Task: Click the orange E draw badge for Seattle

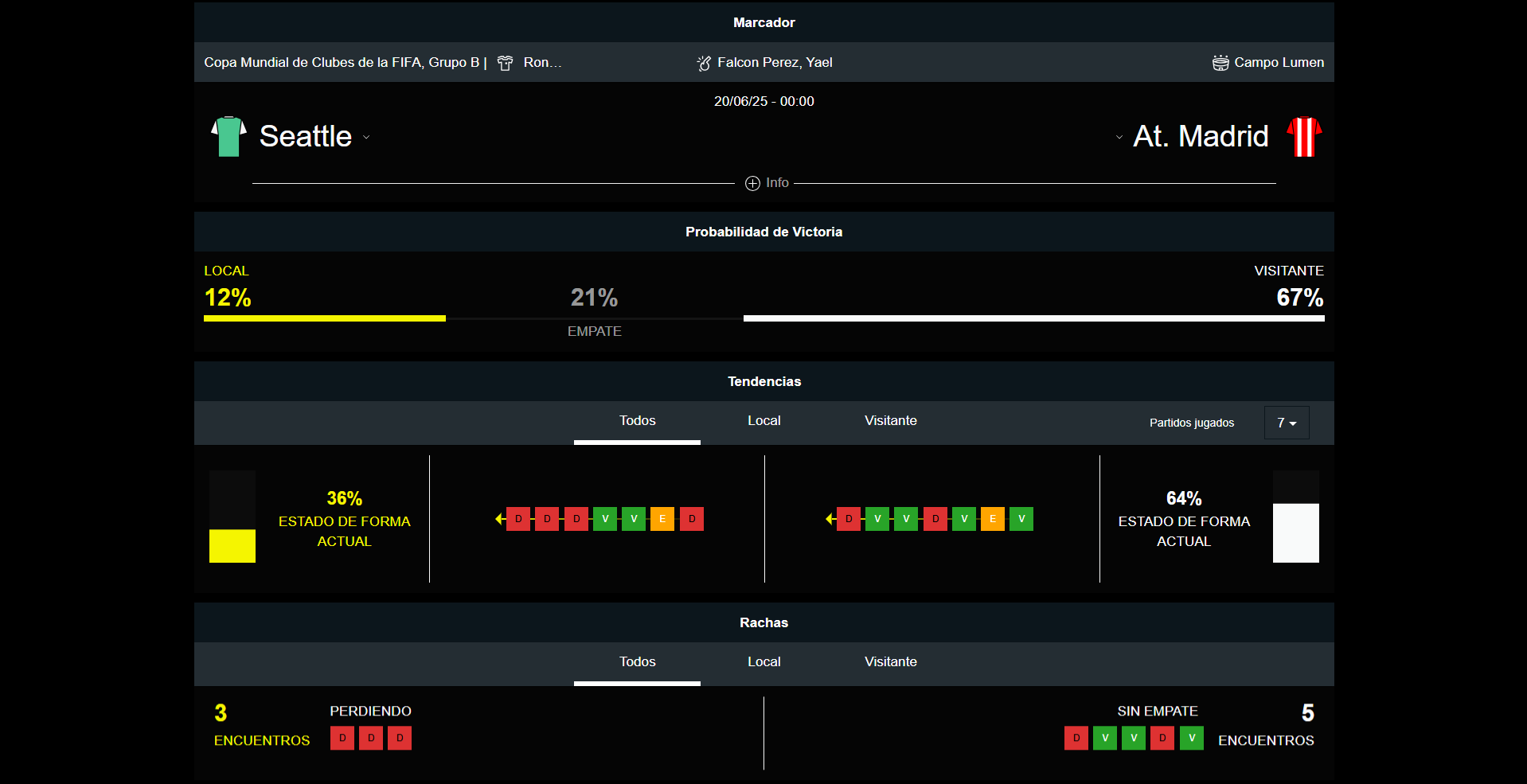Action: [662, 519]
